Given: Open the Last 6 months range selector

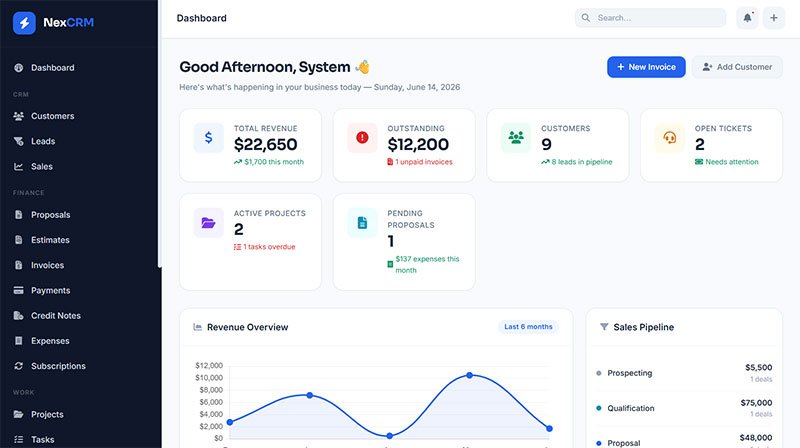Looking at the screenshot, I should click(528, 327).
